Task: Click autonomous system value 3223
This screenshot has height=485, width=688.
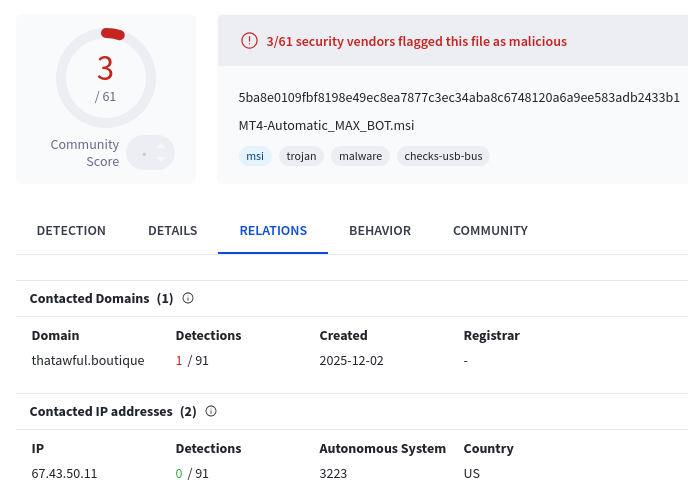Action: pos(333,474)
